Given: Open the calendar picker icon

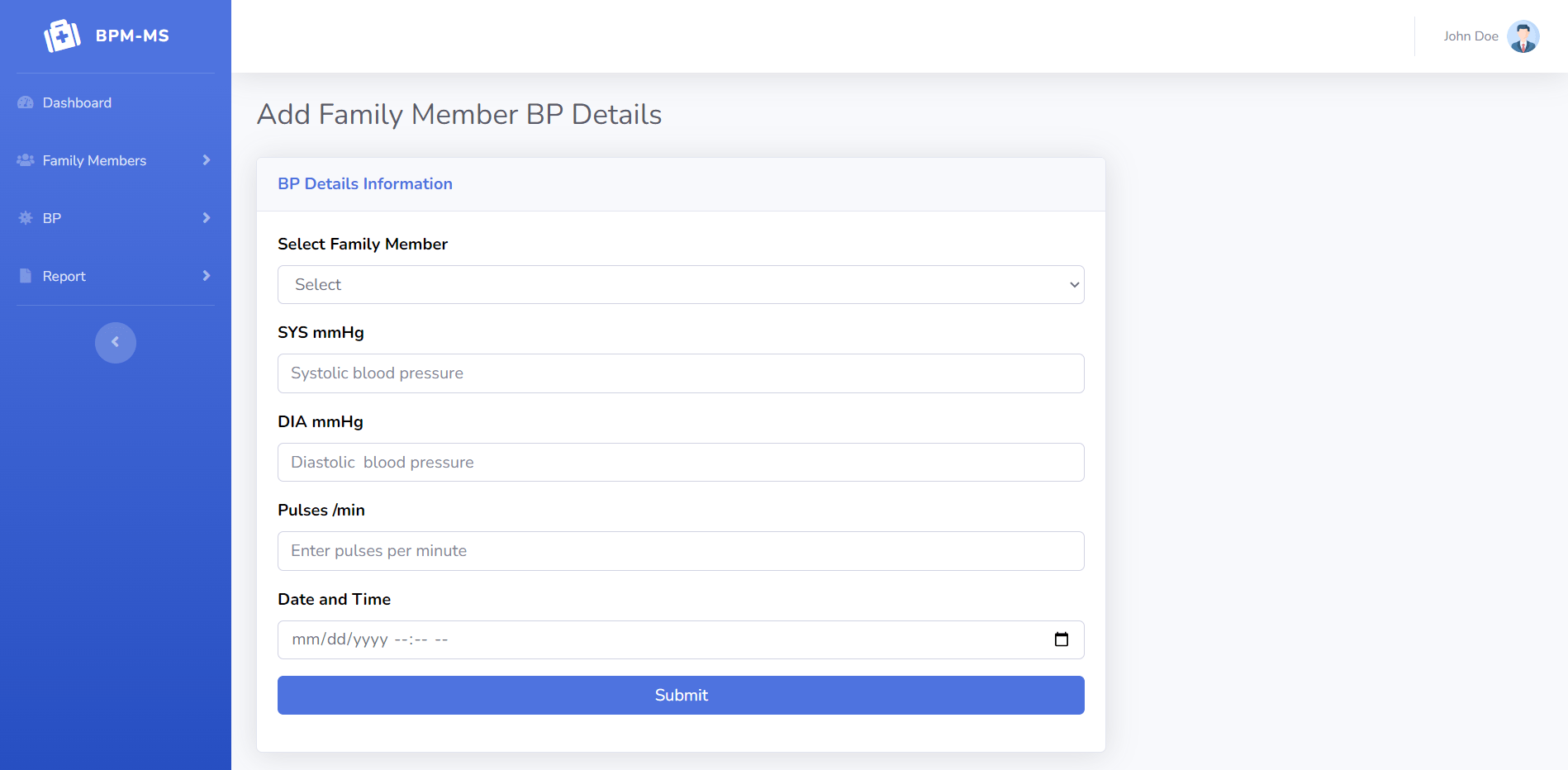Looking at the screenshot, I should pos(1062,639).
